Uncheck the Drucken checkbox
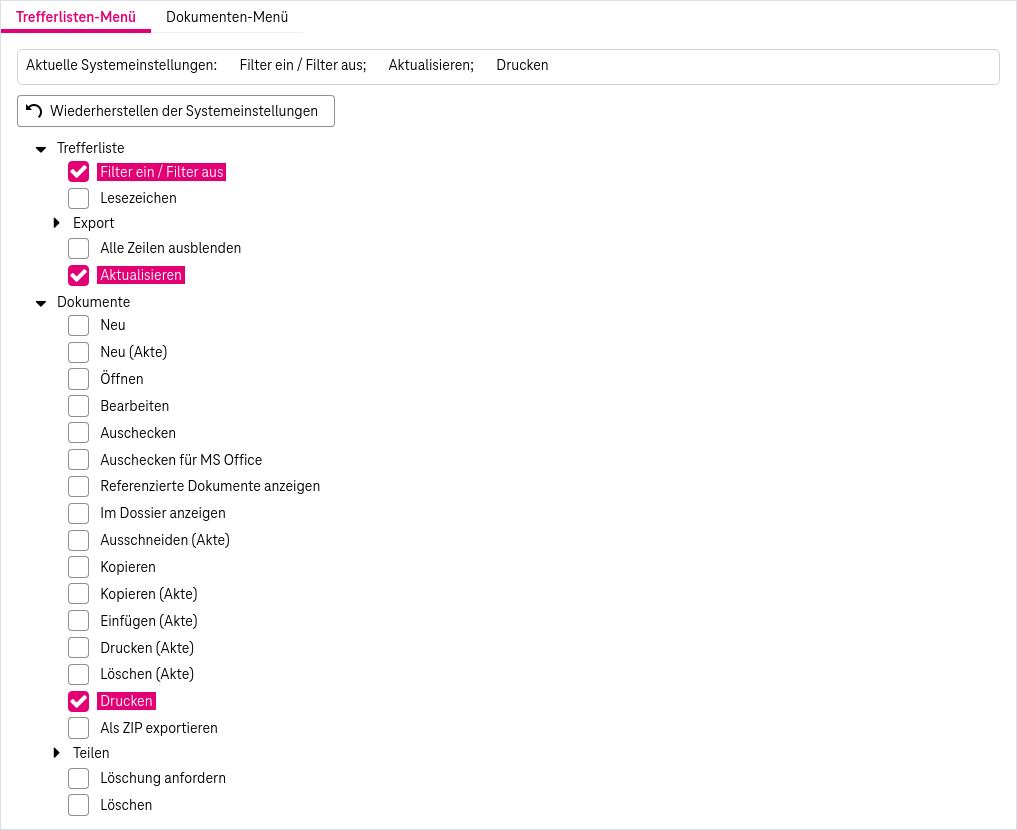Image resolution: width=1017 pixels, height=830 pixels. (78, 701)
